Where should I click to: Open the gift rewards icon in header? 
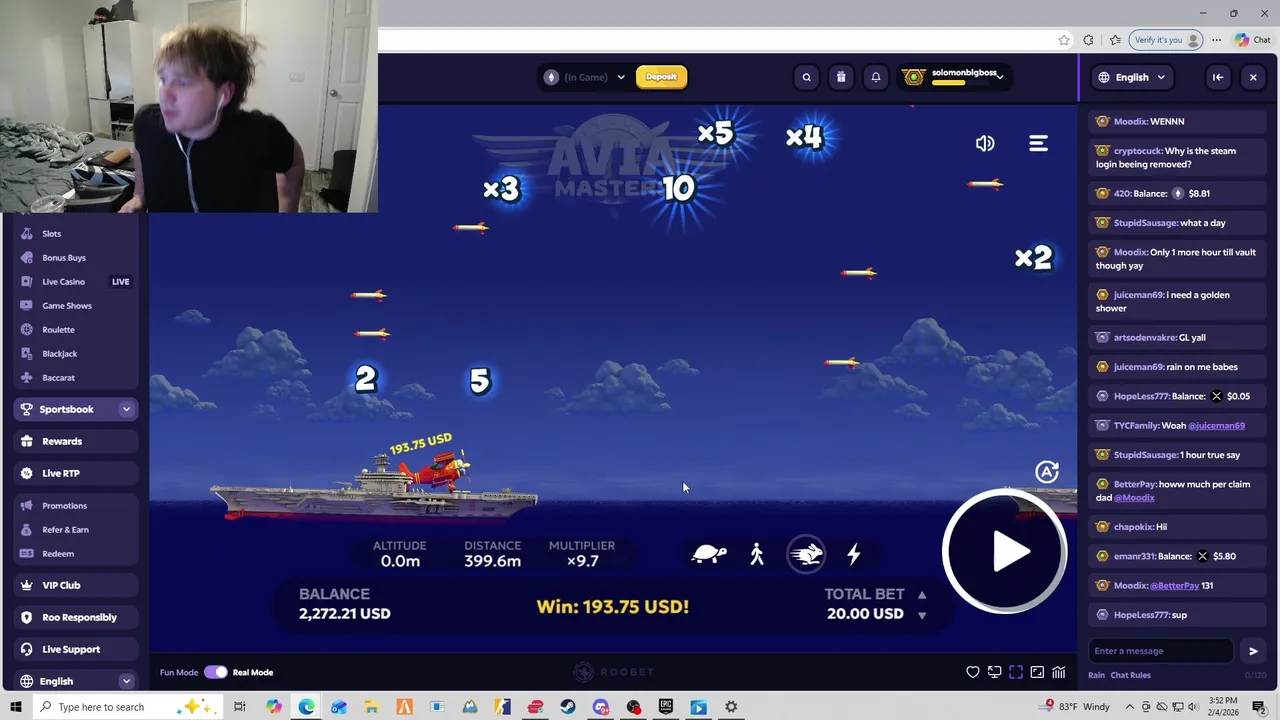click(841, 77)
